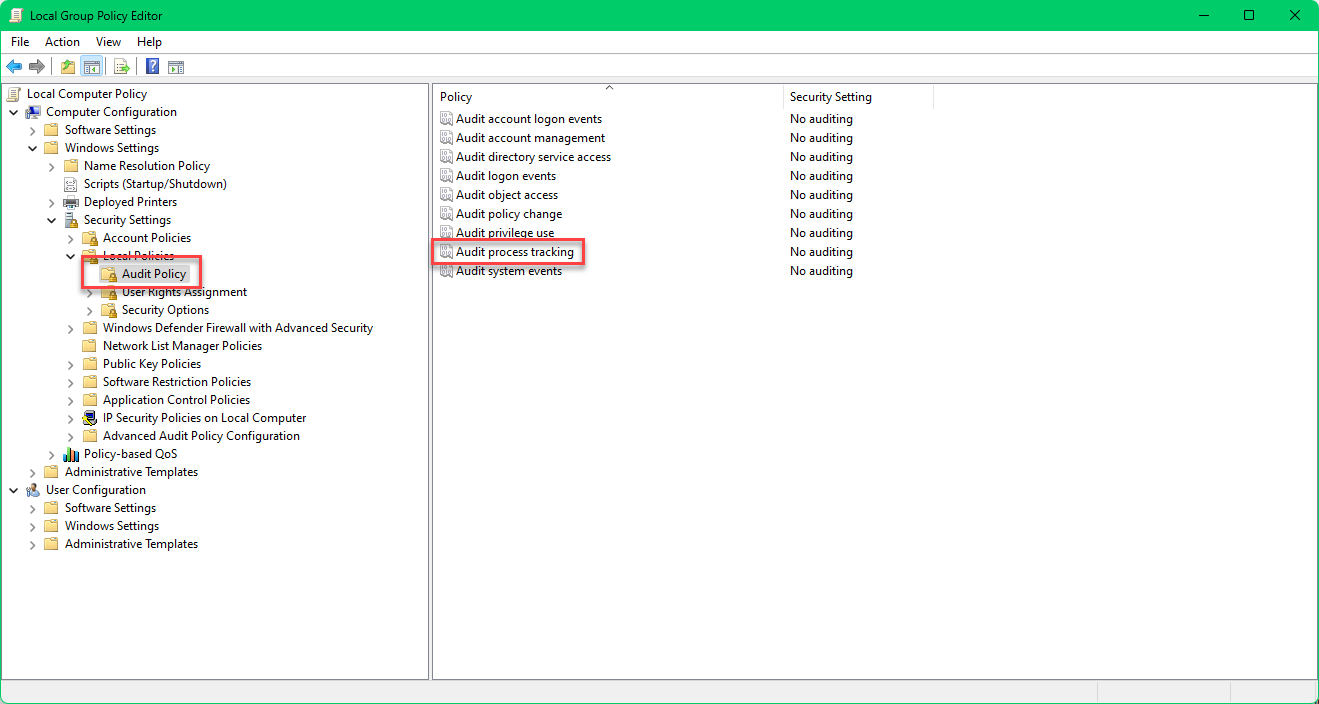The height and width of the screenshot is (704, 1319).
Task: Click the Show/Hide Action Pane icon
Action: (176, 66)
